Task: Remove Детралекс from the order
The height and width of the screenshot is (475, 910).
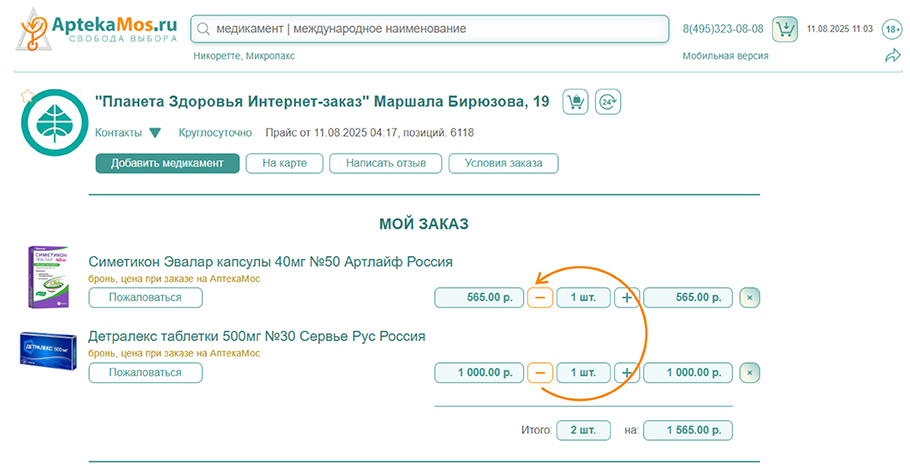Action: (750, 372)
